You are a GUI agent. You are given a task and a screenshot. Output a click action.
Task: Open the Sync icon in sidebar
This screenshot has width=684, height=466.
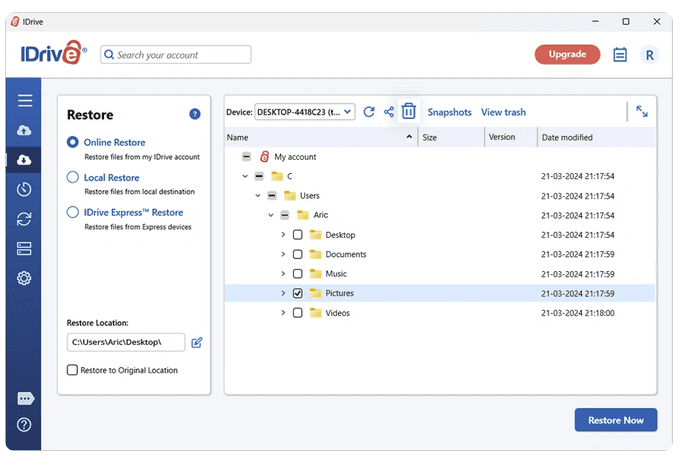point(24,219)
